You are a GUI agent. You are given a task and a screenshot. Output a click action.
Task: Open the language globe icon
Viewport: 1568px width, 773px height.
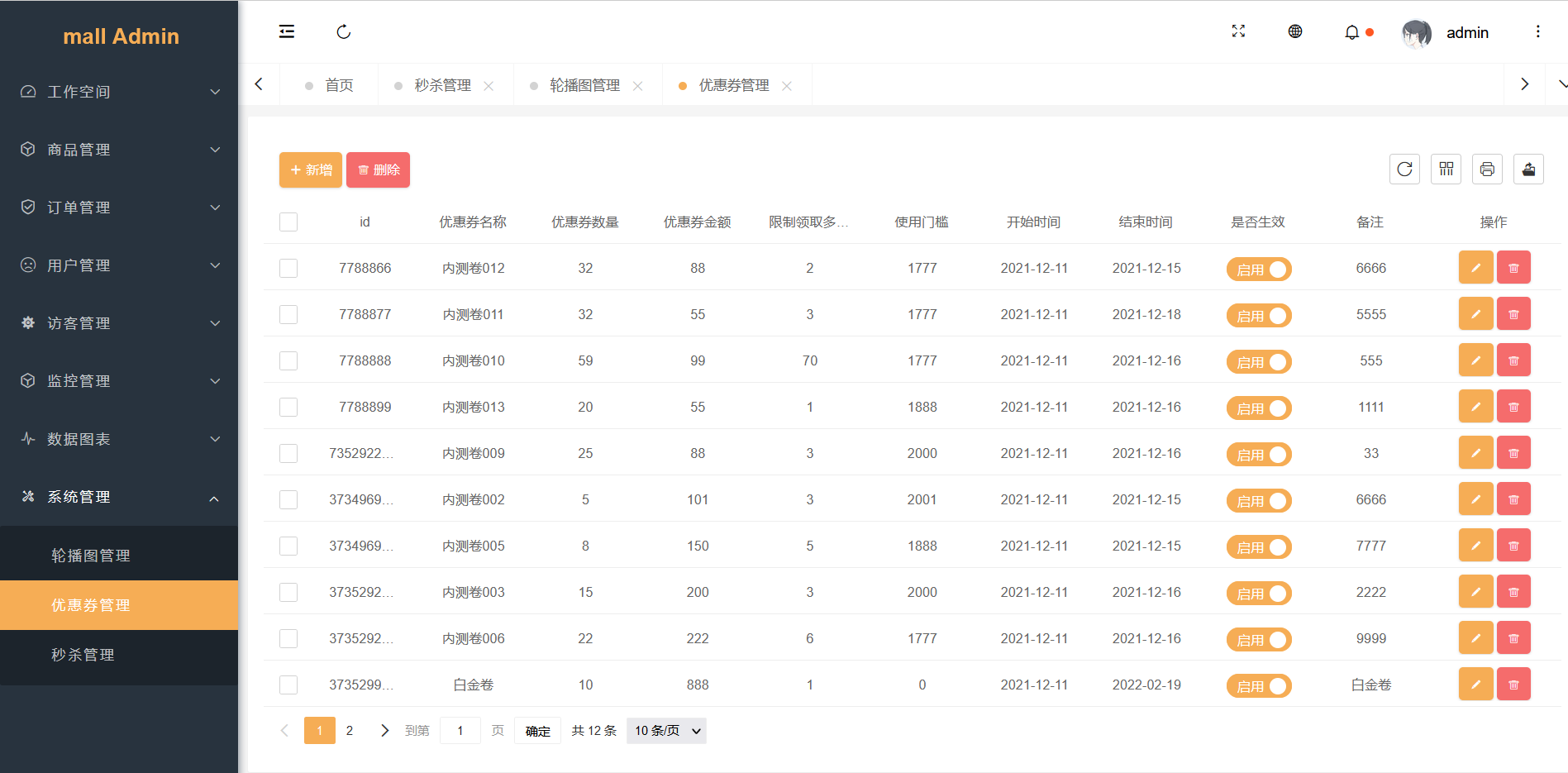(x=1295, y=31)
